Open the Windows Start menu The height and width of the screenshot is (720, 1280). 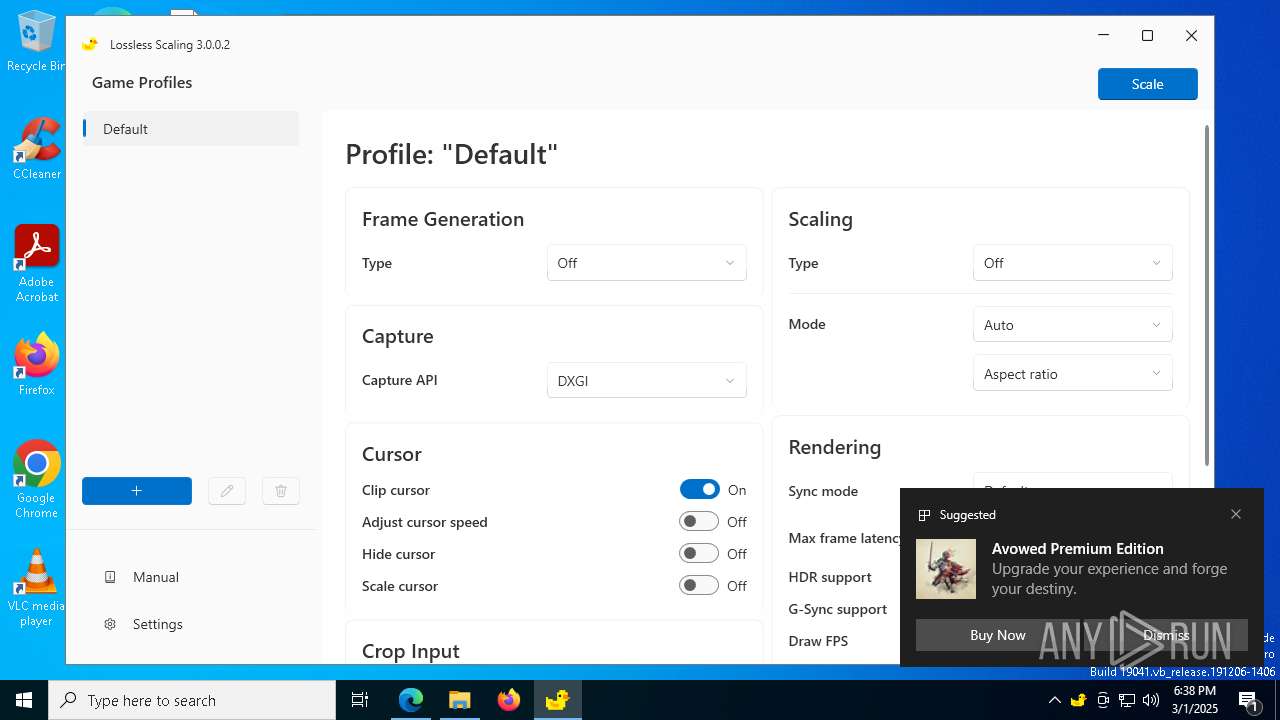[24, 700]
